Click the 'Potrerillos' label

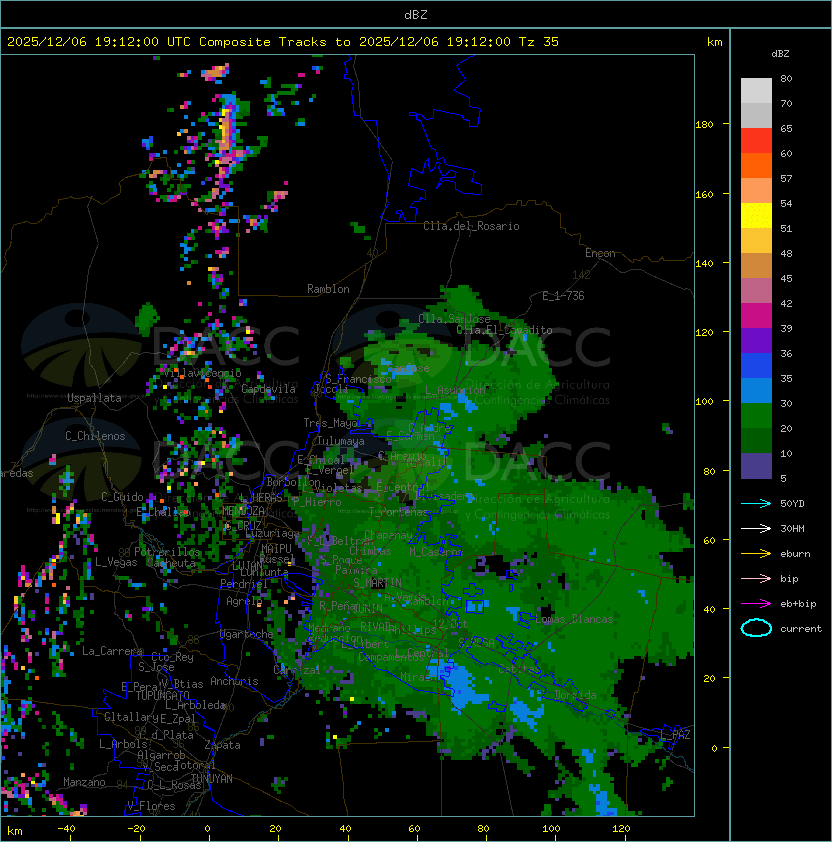(x=167, y=551)
